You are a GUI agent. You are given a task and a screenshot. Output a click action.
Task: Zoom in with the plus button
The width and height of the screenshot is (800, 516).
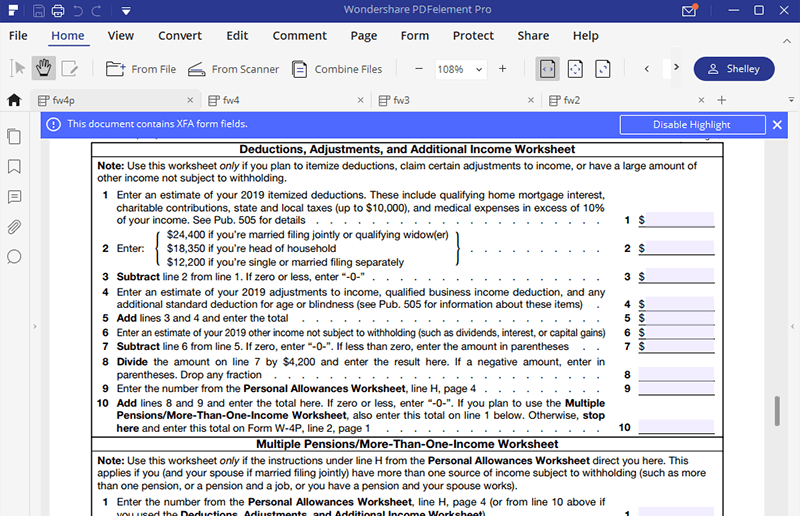click(x=502, y=69)
